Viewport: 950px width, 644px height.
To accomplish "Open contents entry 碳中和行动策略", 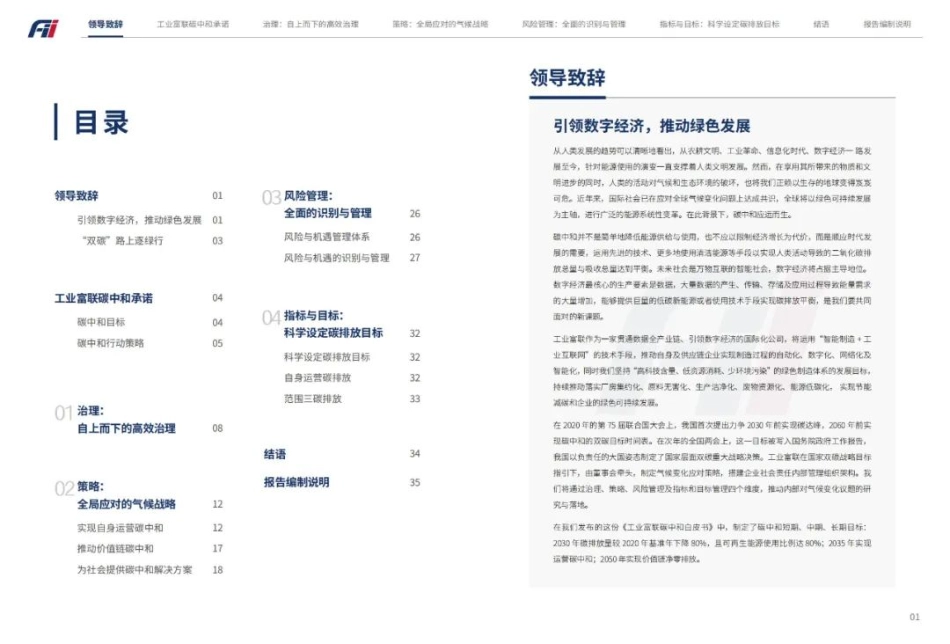I will pyautogui.click(x=110, y=343).
